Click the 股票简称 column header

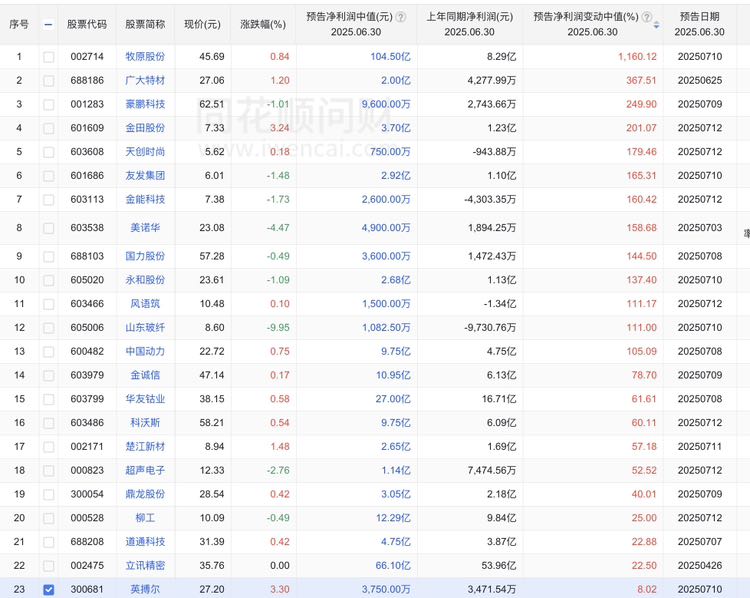point(145,24)
